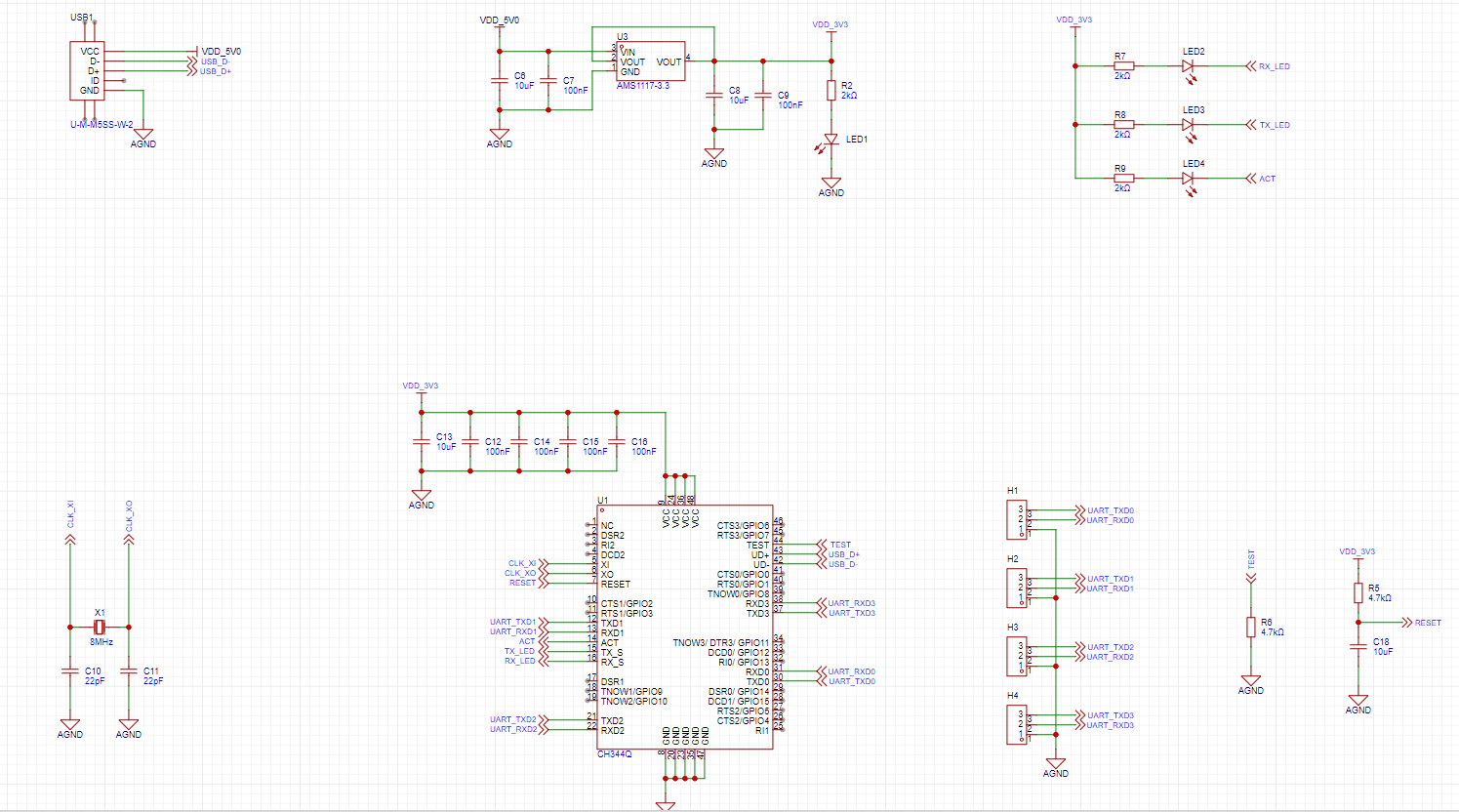This screenshot has height=812, width=1459.
Task: Click the "10uF" value next to C18
Action: tap(1384, 652)
